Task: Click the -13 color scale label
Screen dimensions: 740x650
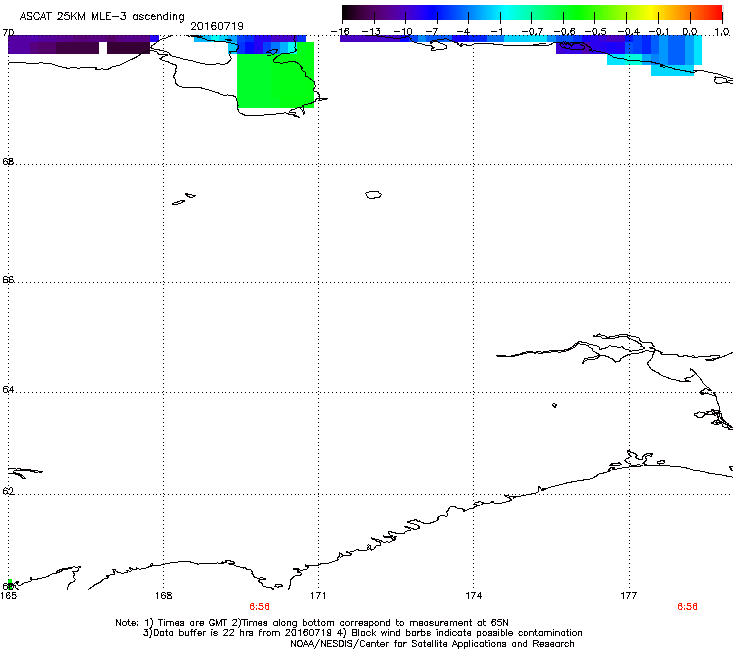Action: 371,32
